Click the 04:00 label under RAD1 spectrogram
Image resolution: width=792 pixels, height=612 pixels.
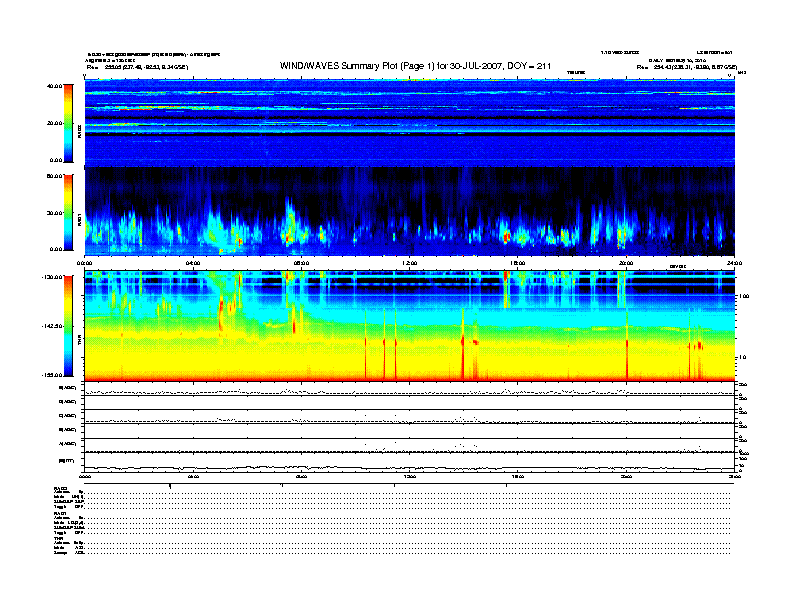point(193,263)
